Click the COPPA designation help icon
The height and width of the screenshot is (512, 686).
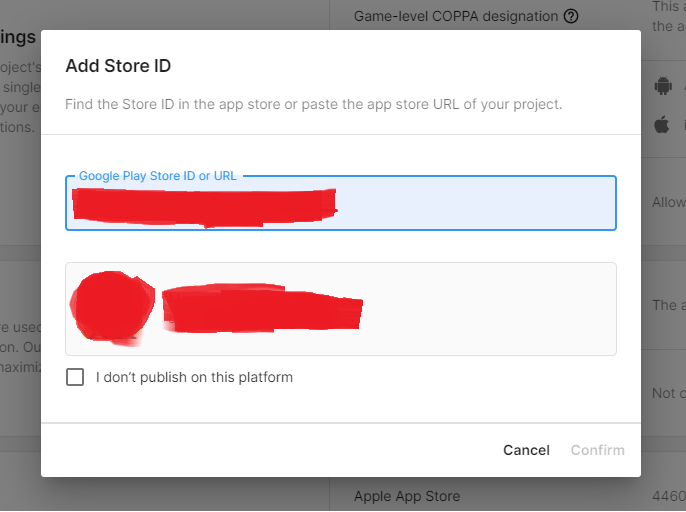pyautogui.click(x=571, y=16)
